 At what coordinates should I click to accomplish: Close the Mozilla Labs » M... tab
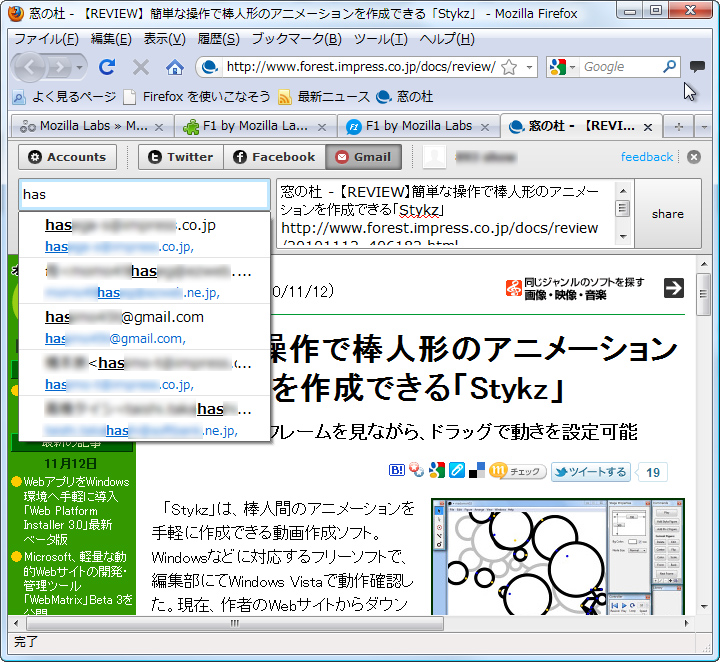point(159,127)
